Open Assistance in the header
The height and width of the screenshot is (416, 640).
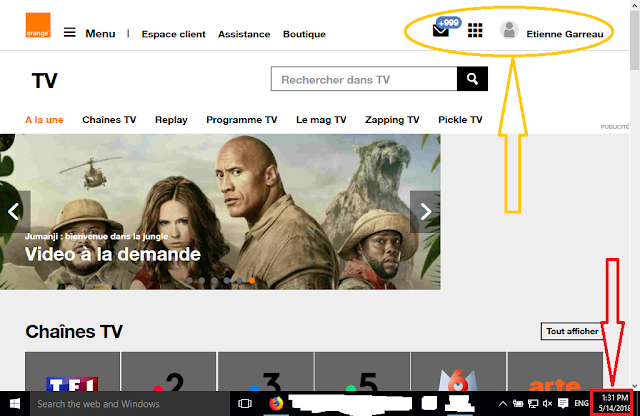[x=244, y=34]
